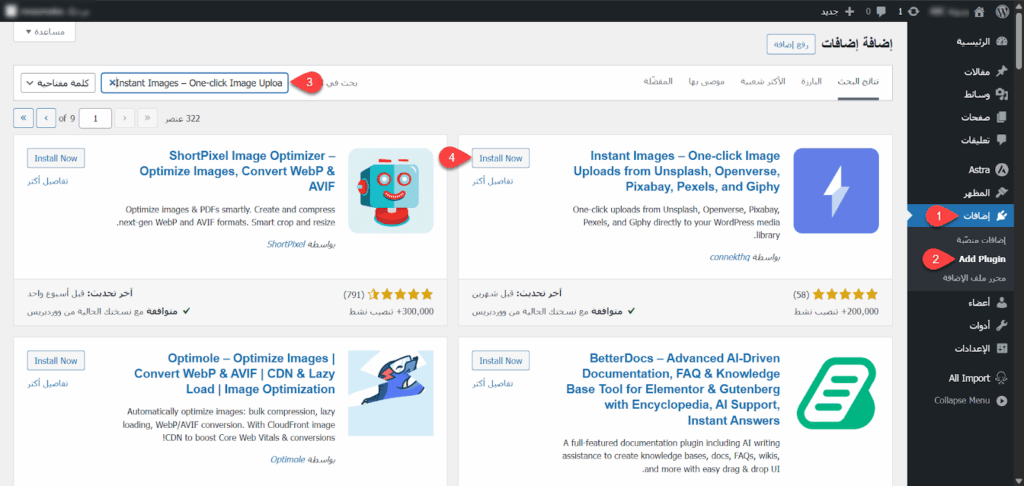
Task: Click the plus جديد new-content item
Action: [x=838, y=11]
